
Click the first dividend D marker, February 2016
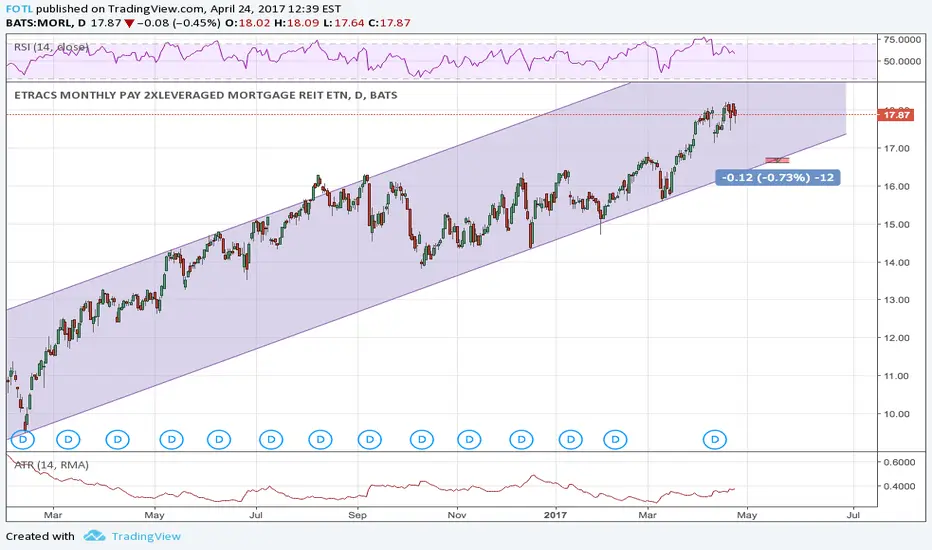[23, 439]
